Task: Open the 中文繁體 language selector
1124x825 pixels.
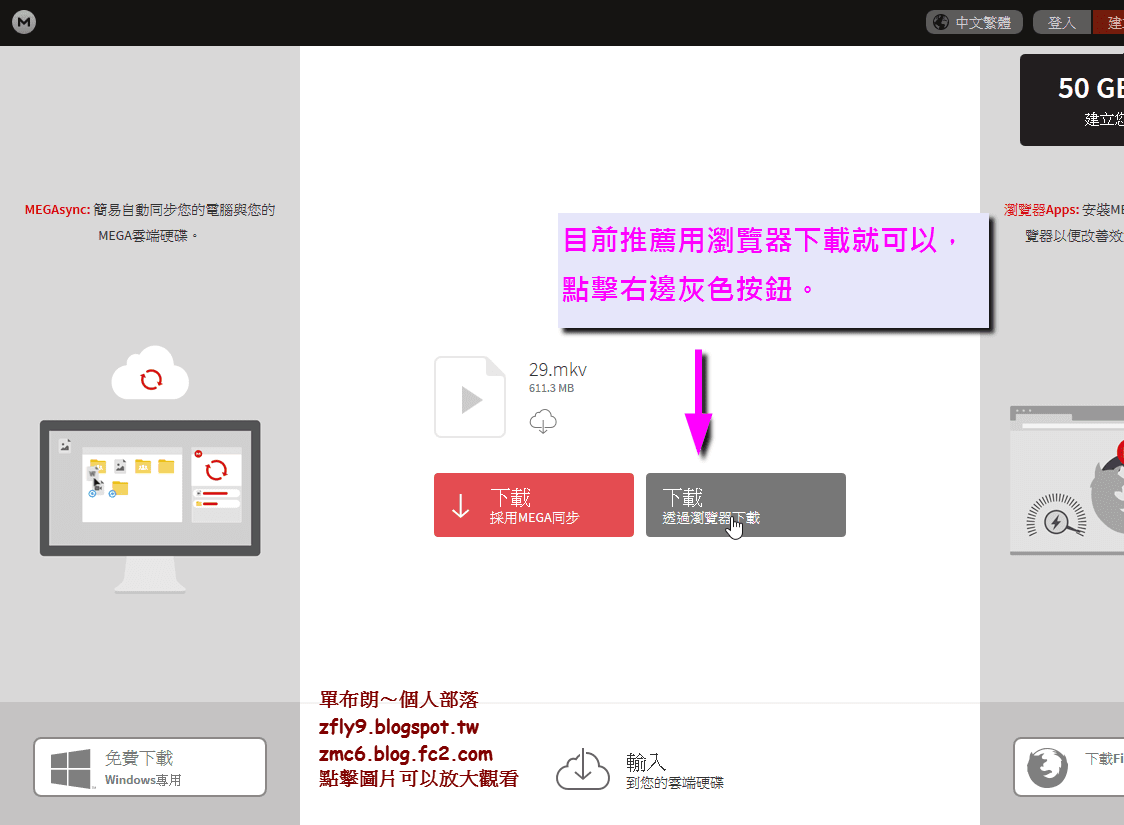Action: click(974, 22)
